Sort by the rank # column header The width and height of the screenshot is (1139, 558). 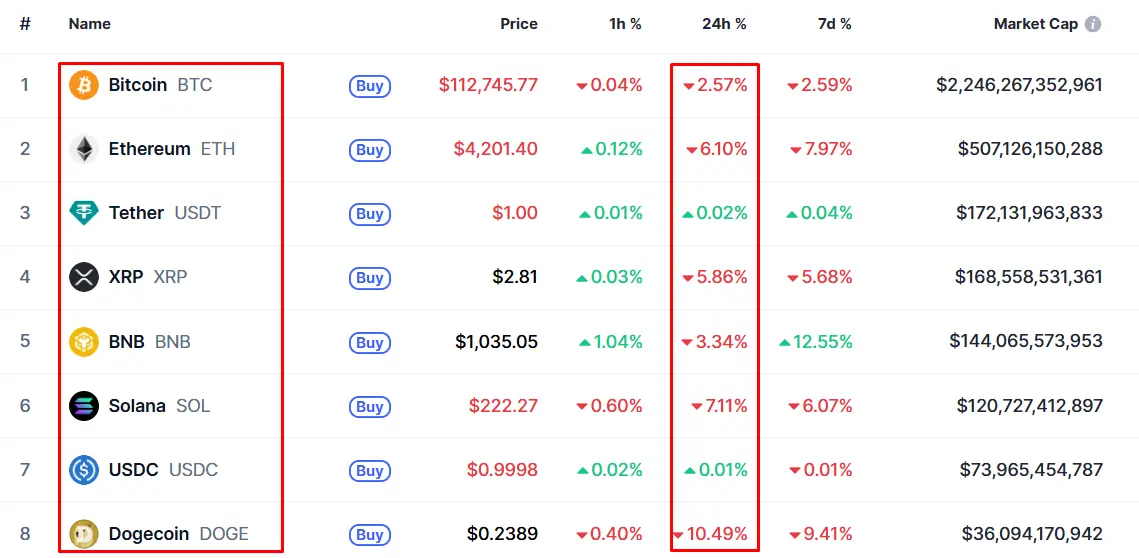(x=25, y=24)
